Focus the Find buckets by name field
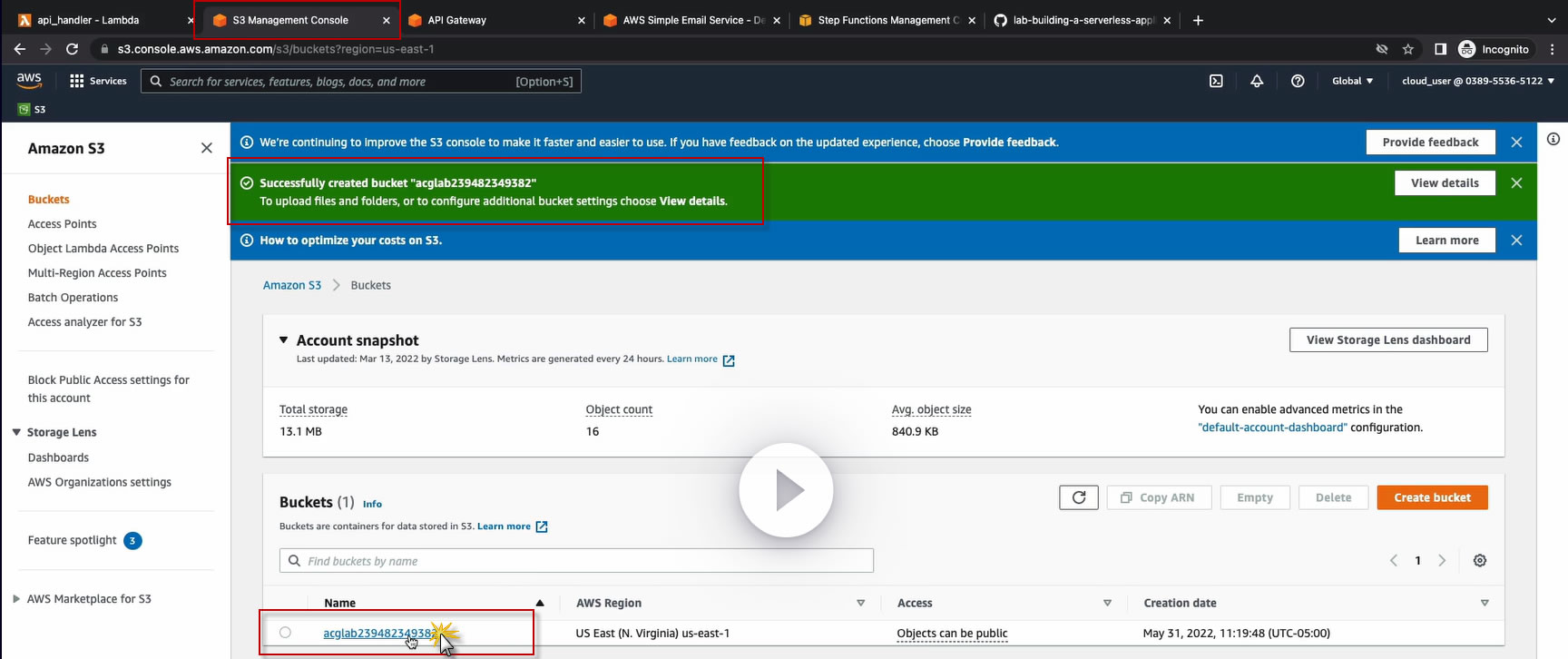Viewport: 1568px width, 659px height. tap(576, 560)
